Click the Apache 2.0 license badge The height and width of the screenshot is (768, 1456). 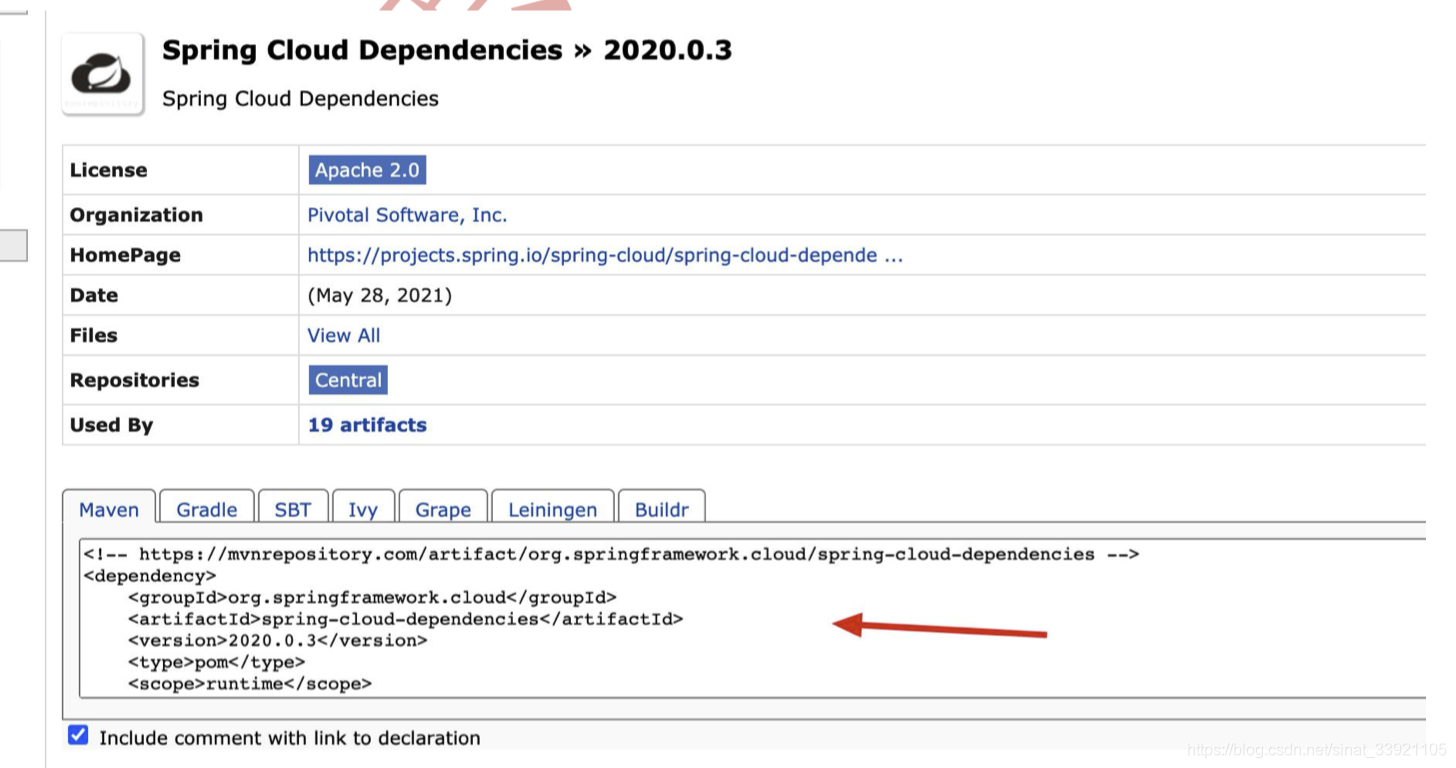(x=367, y=170)
